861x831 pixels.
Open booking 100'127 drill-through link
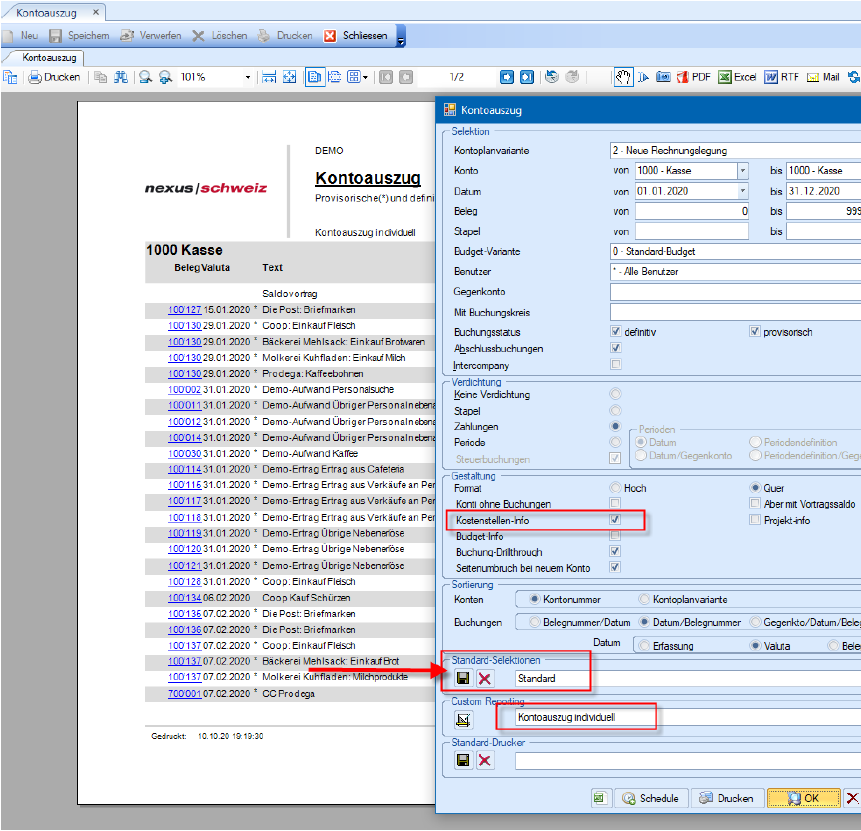coord(184,310)
